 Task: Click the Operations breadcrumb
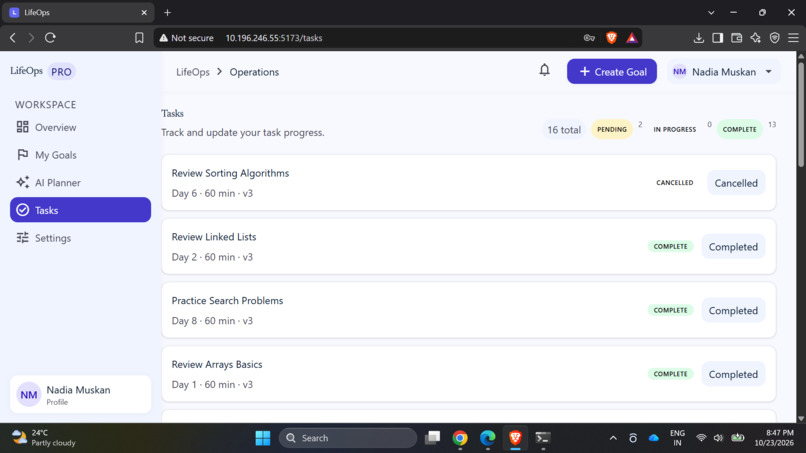pos(254,72)
